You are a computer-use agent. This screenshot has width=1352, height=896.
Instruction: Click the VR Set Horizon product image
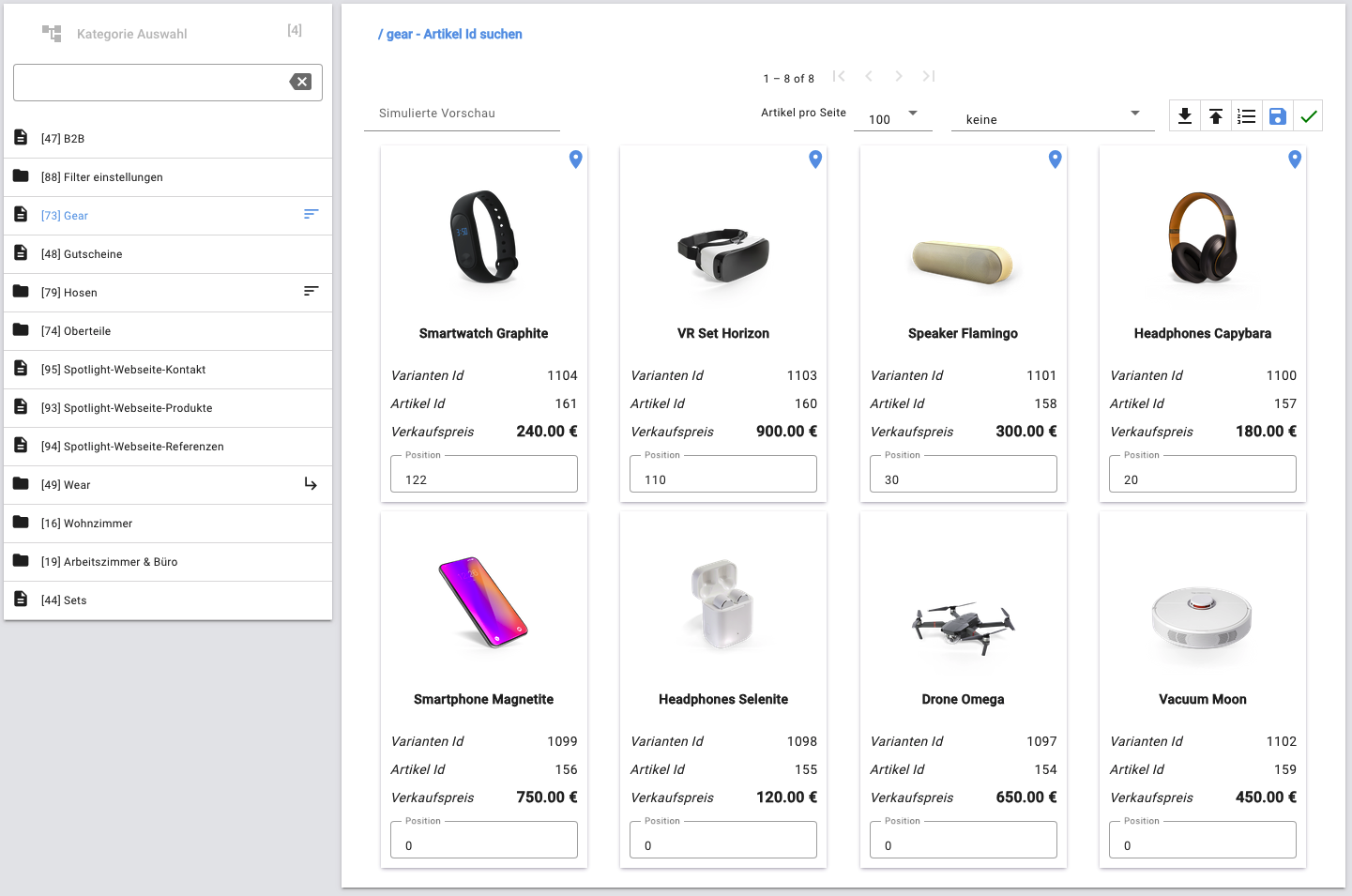click(x=723, y=254)
